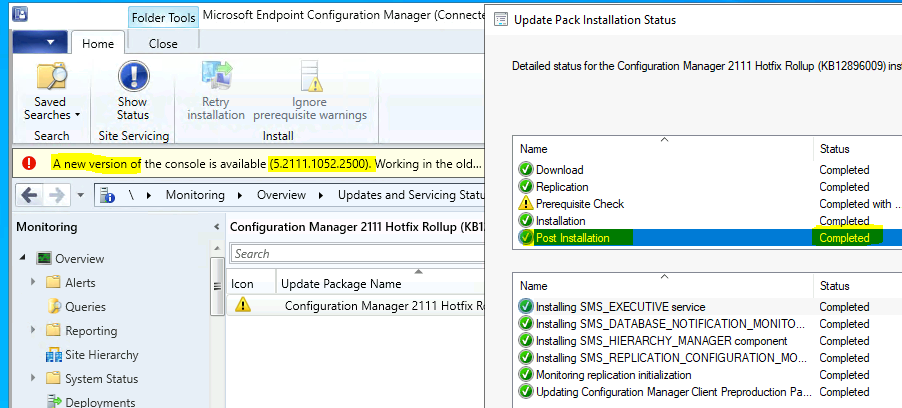This screenshot has width=902, height=408.
Task: Click Status column header in lower details list
Action: point(858,285)
